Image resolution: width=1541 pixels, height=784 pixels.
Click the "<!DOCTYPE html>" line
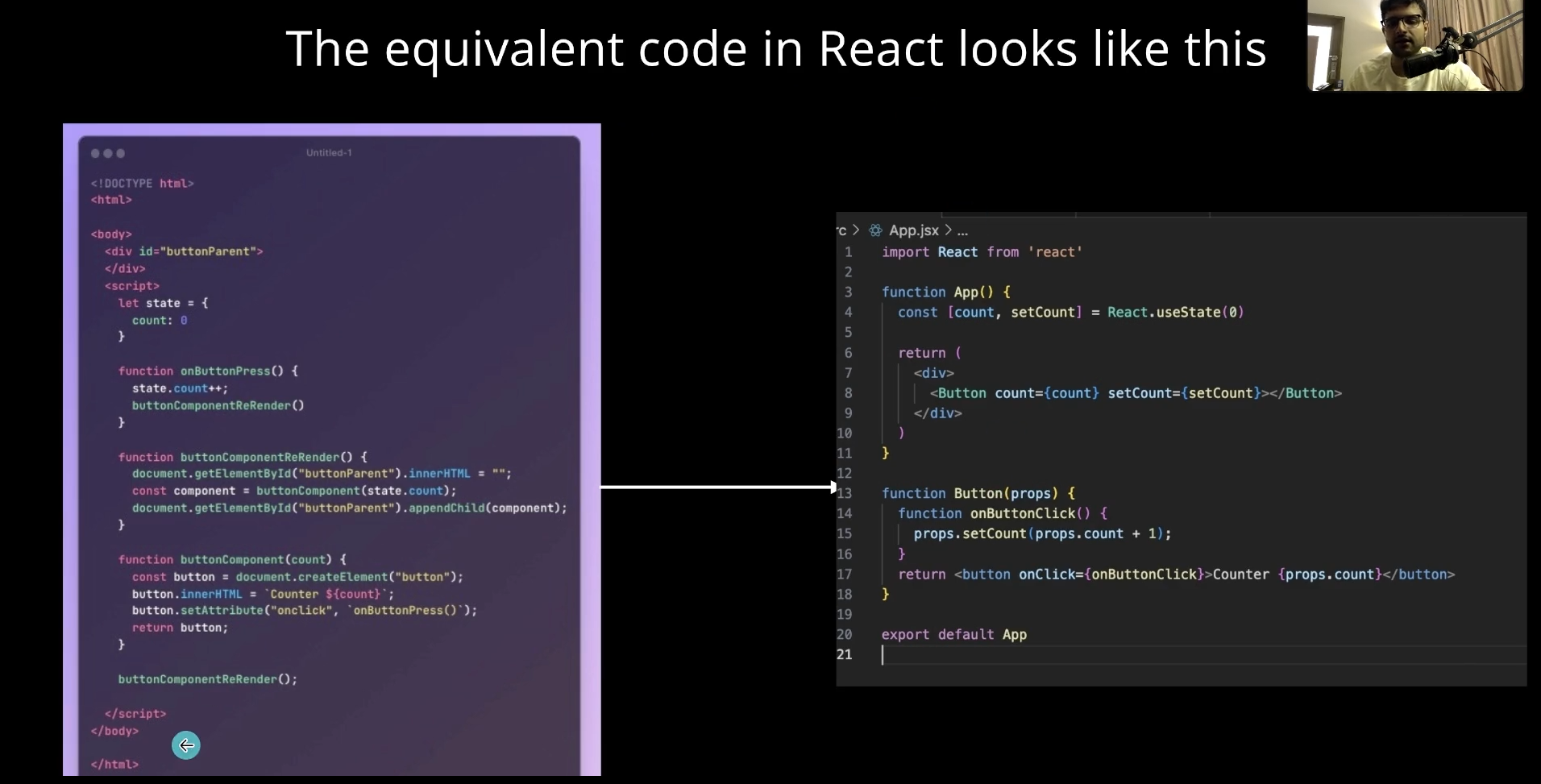click(143, 184)
